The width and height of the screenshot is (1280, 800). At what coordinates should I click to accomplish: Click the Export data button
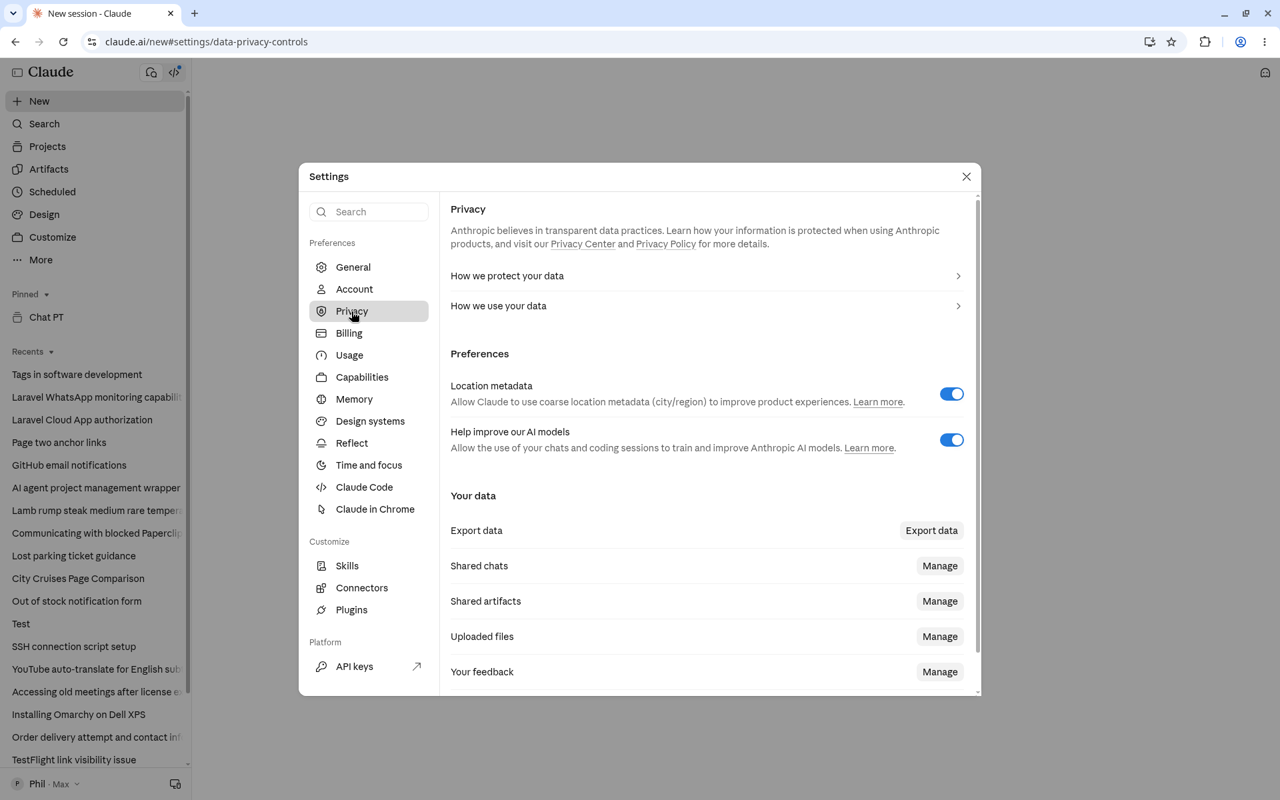pos(931,531)
